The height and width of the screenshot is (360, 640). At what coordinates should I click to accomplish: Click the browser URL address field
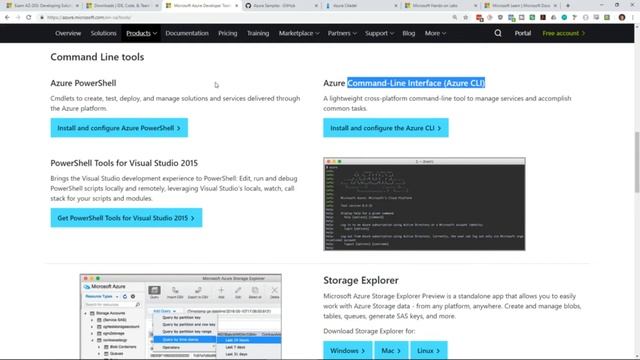click(245, 18)
